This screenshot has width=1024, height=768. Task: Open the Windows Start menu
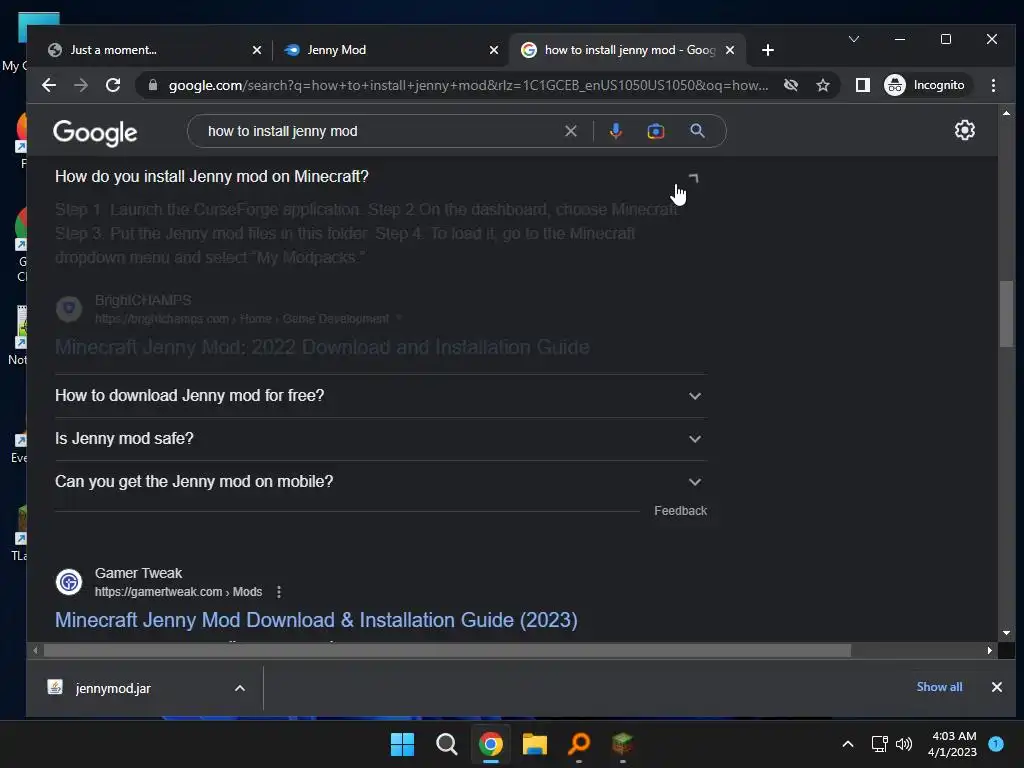[x=402, y=744]
